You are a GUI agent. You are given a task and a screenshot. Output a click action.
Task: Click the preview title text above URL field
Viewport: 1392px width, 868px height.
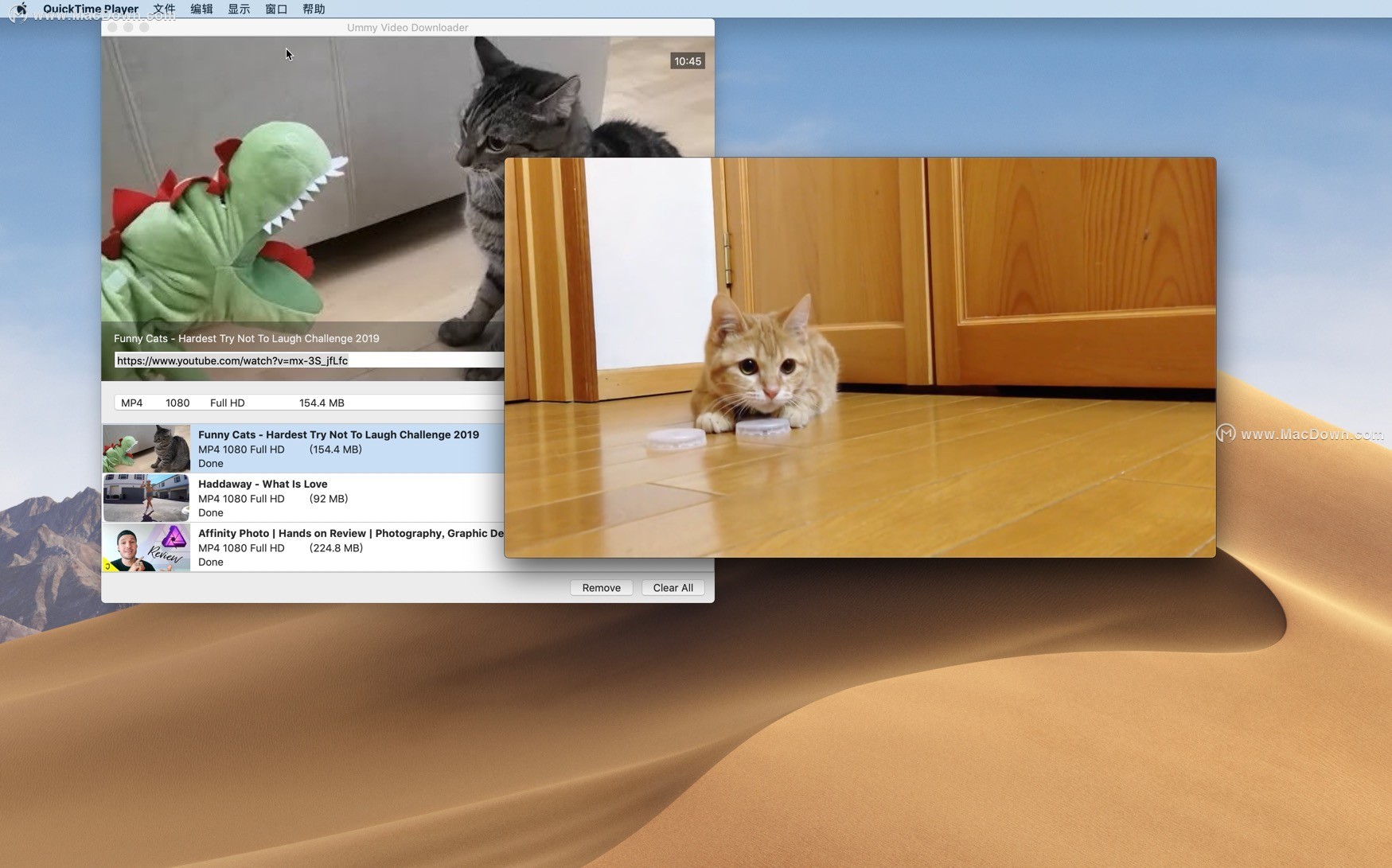pyautogui.click(x=247, y=338)
